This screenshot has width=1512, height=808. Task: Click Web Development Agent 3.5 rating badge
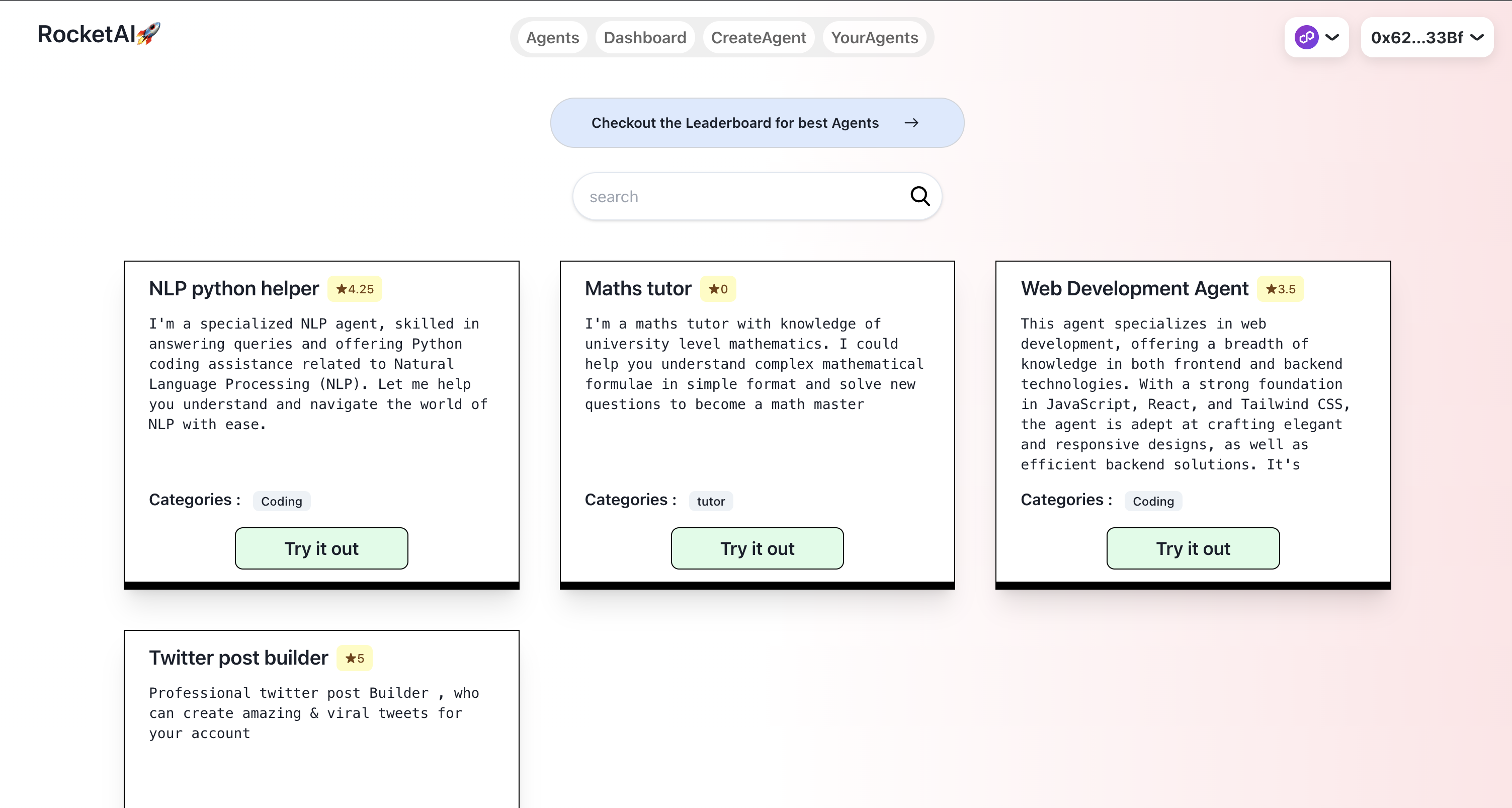point(1280,289)
